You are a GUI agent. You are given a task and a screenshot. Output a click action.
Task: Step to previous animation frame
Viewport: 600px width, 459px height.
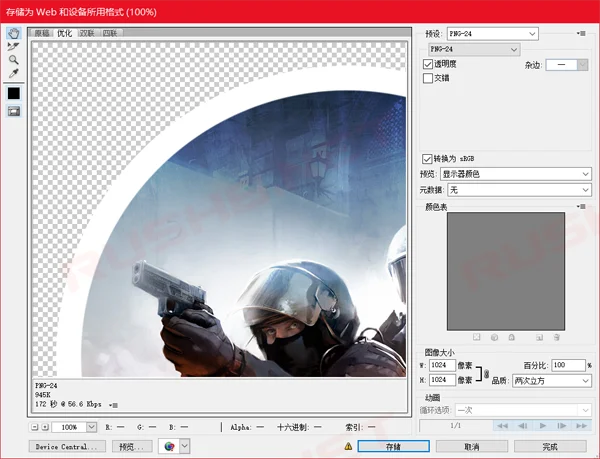coord(522,426)
